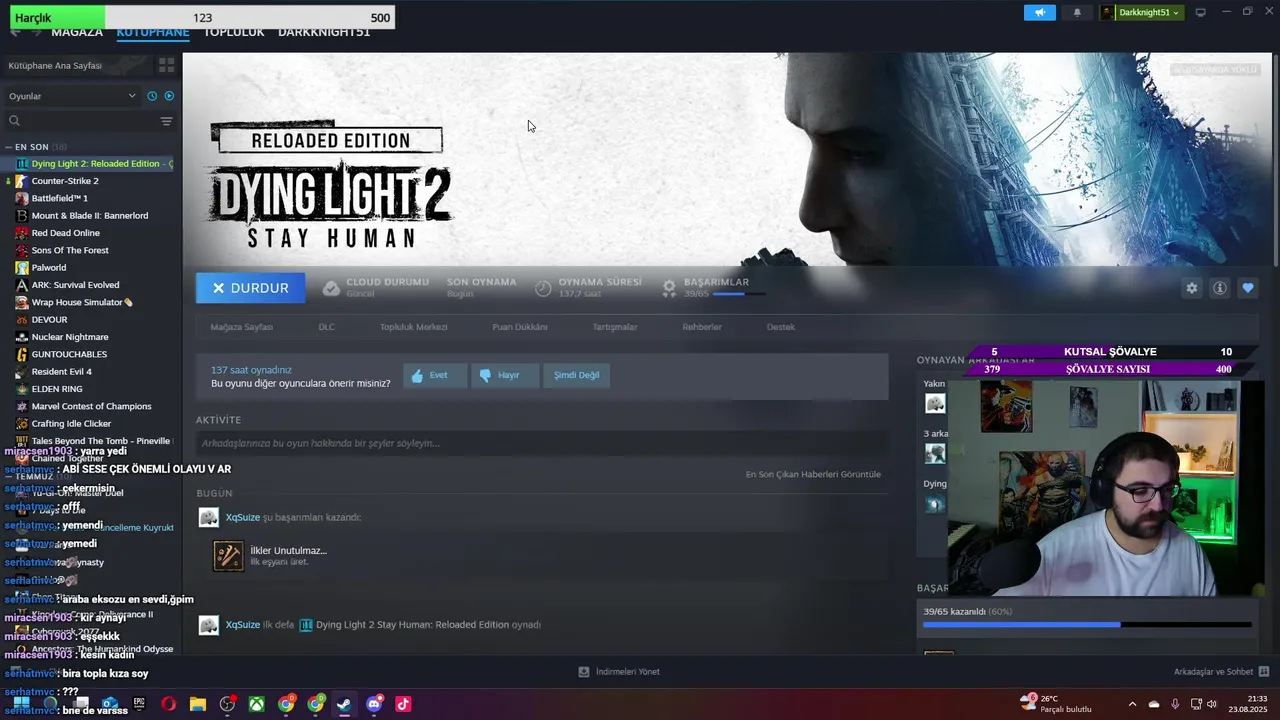Open the DARKKNIGHT51 profile menu

[x=324, y=32]
